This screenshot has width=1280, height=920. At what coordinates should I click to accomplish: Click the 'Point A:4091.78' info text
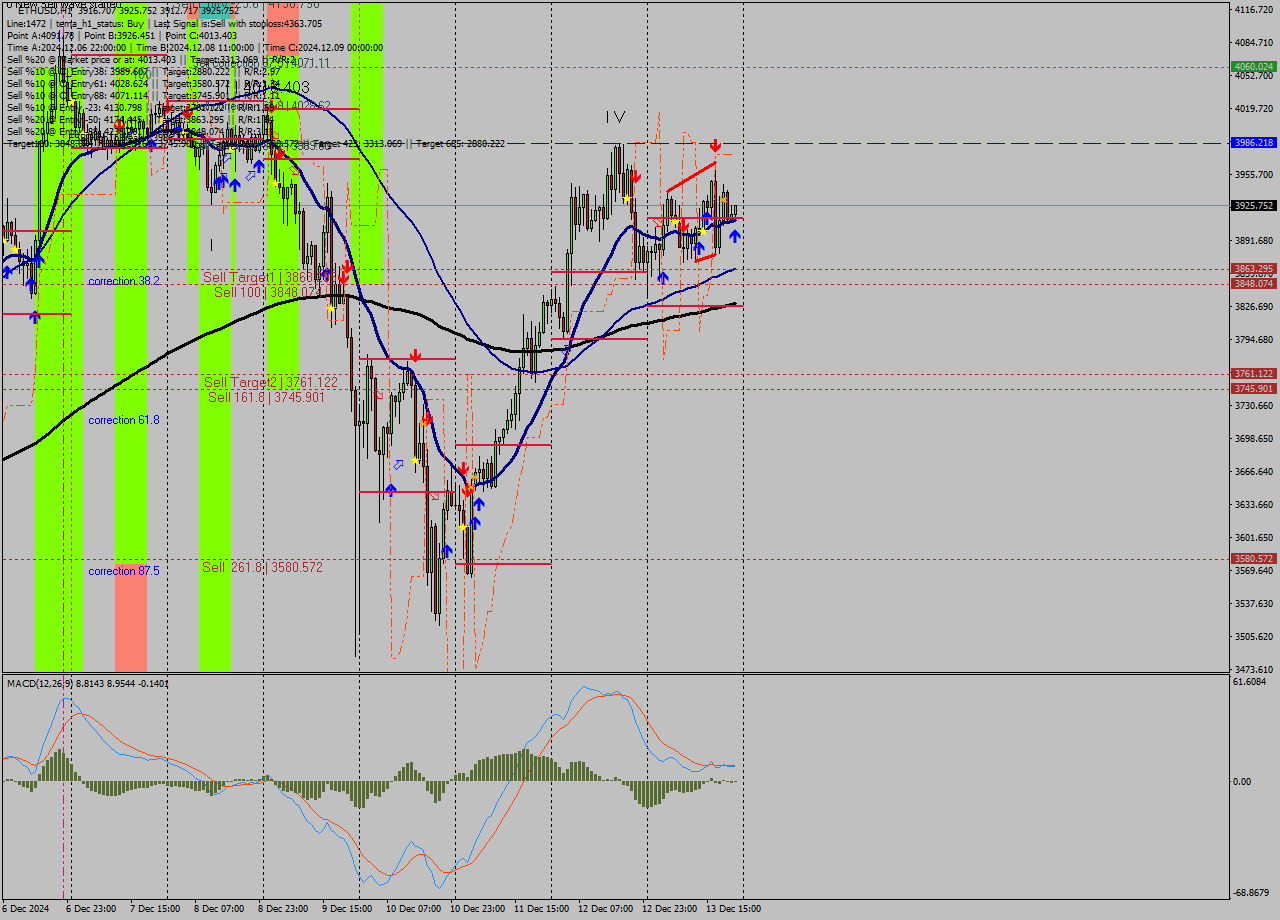(x=41, y=35)
